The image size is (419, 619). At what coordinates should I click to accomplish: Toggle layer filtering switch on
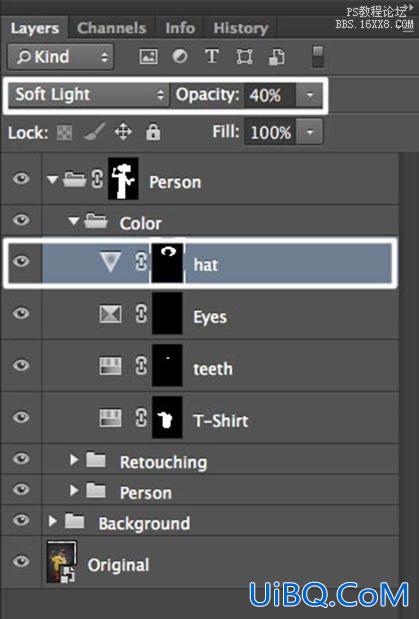pyautogui.click(x=318, y=56)
